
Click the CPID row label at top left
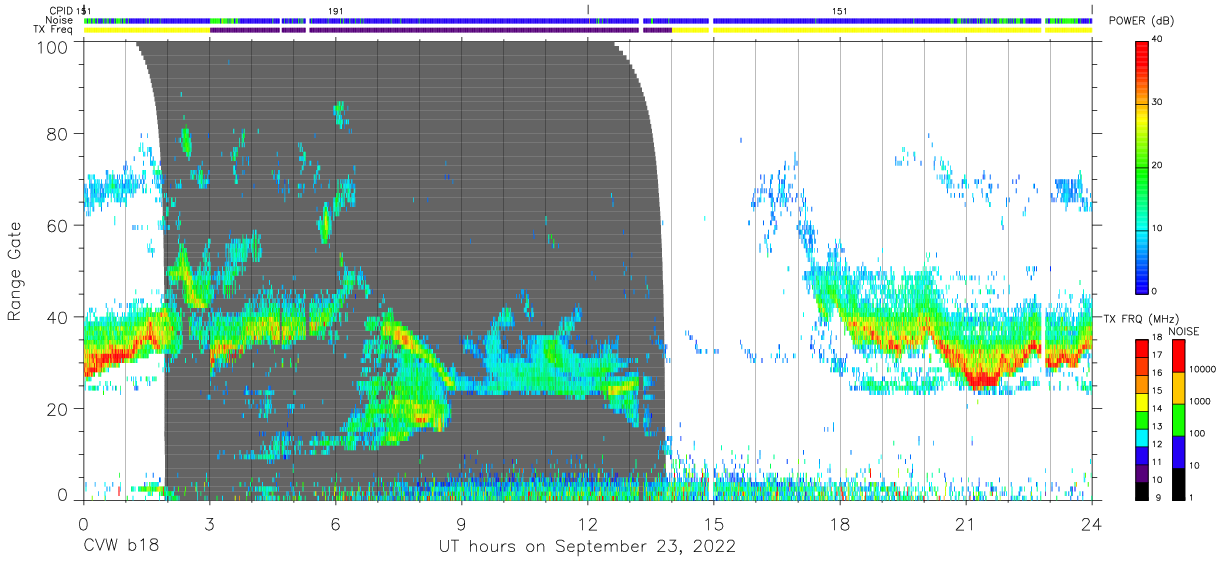62,10
